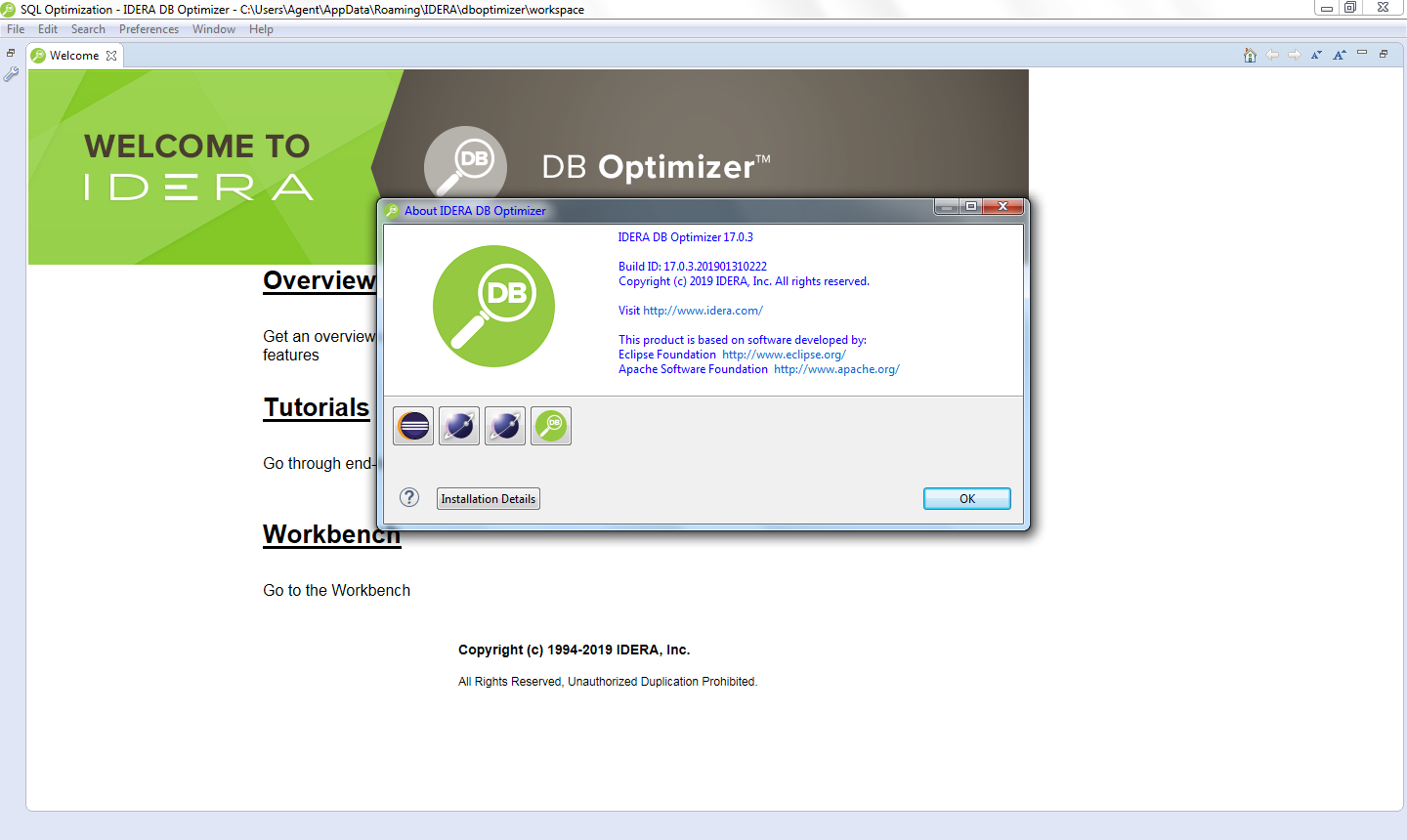
Task: Click the 'Apache Software Foundation' label
Action: (x=693, y=369)
